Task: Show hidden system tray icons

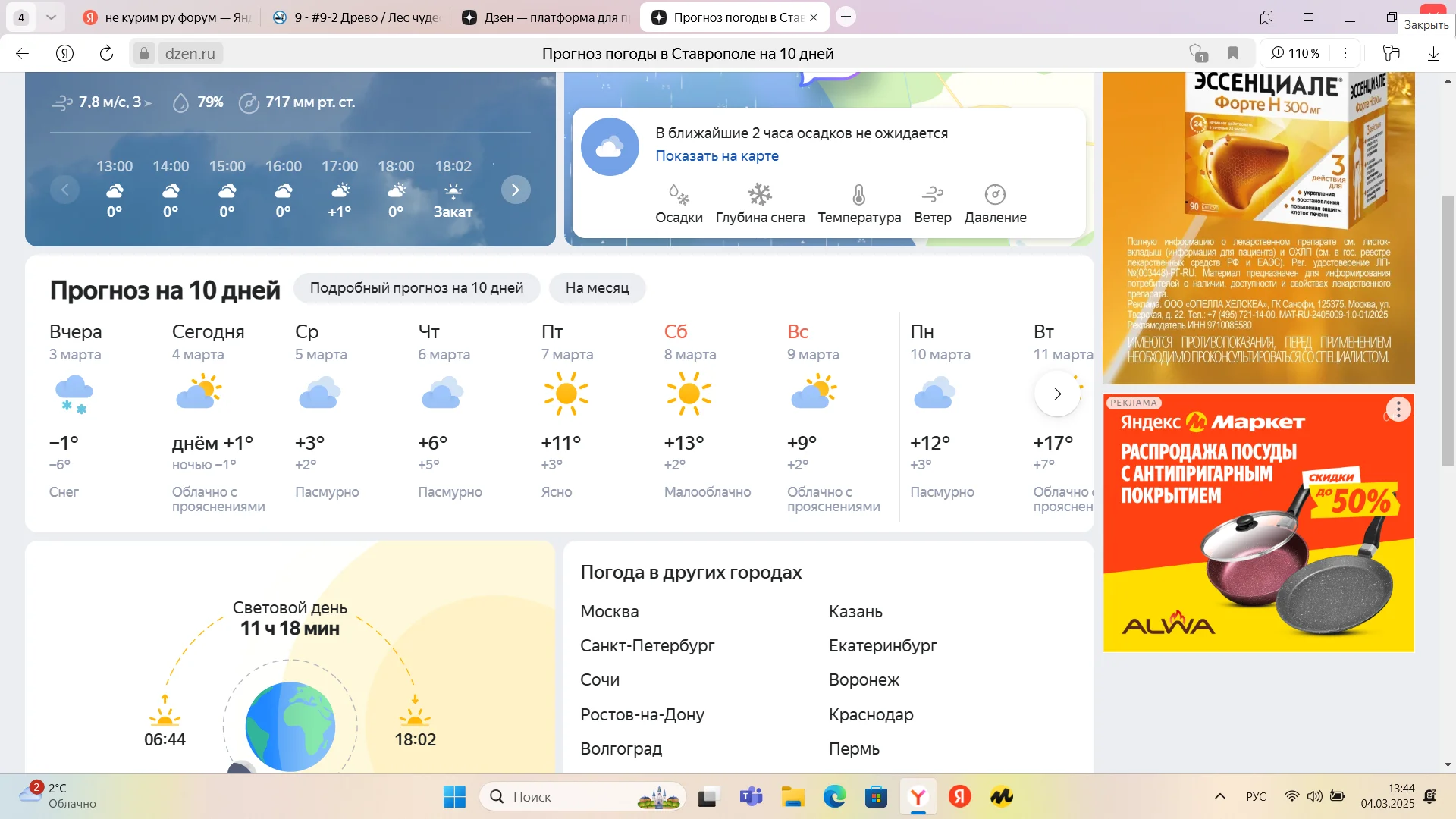Action: click(1219, 796)
